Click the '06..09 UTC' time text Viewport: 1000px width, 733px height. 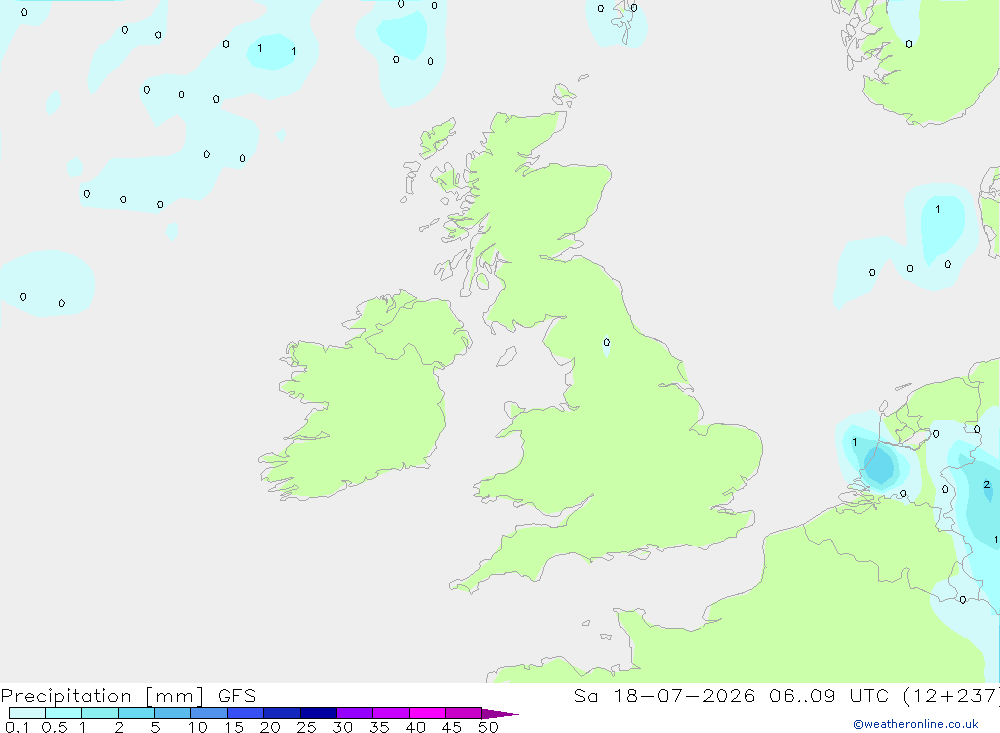(x=829, y=695)
